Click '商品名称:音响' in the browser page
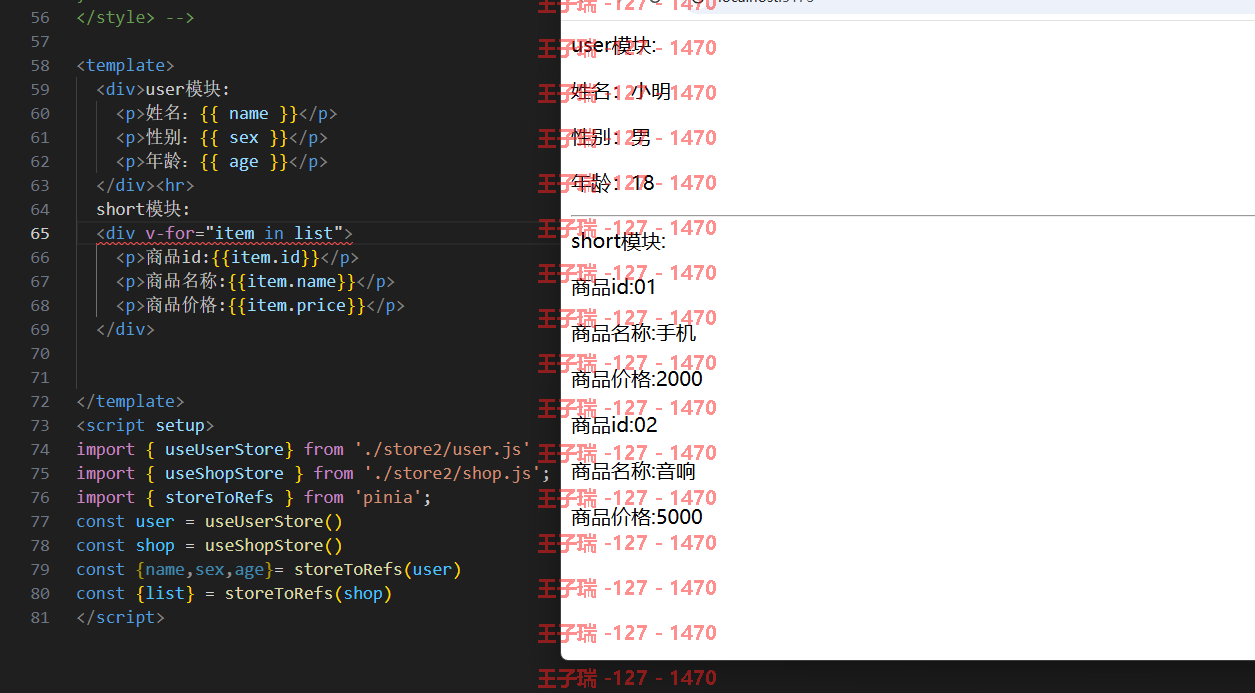The width and height of the screenshot is (1255, 693). (x=634, y=472)
